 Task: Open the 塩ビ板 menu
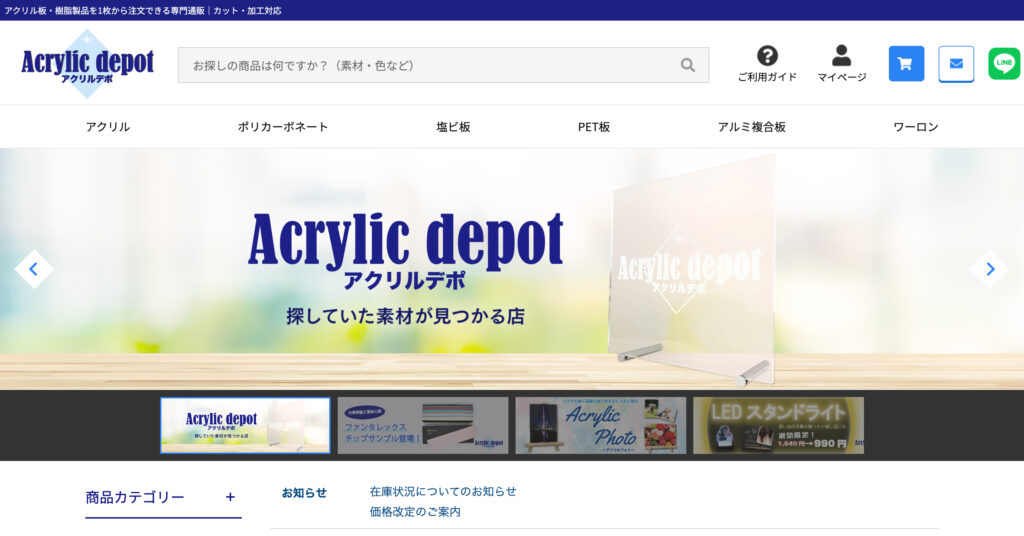(x=453, y=127)
